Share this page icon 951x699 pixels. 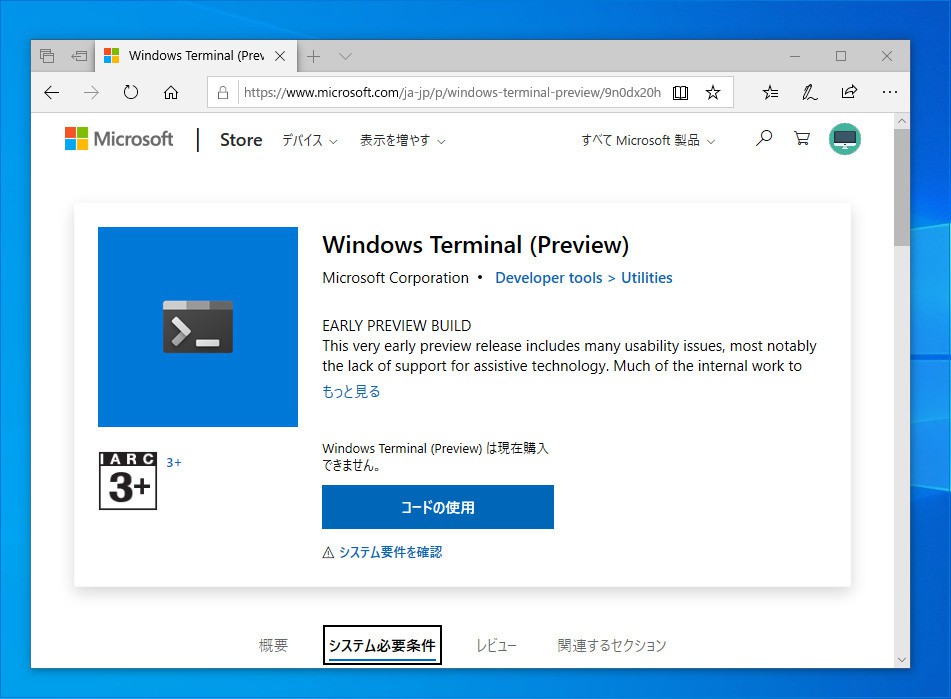[x=849, y=92]
